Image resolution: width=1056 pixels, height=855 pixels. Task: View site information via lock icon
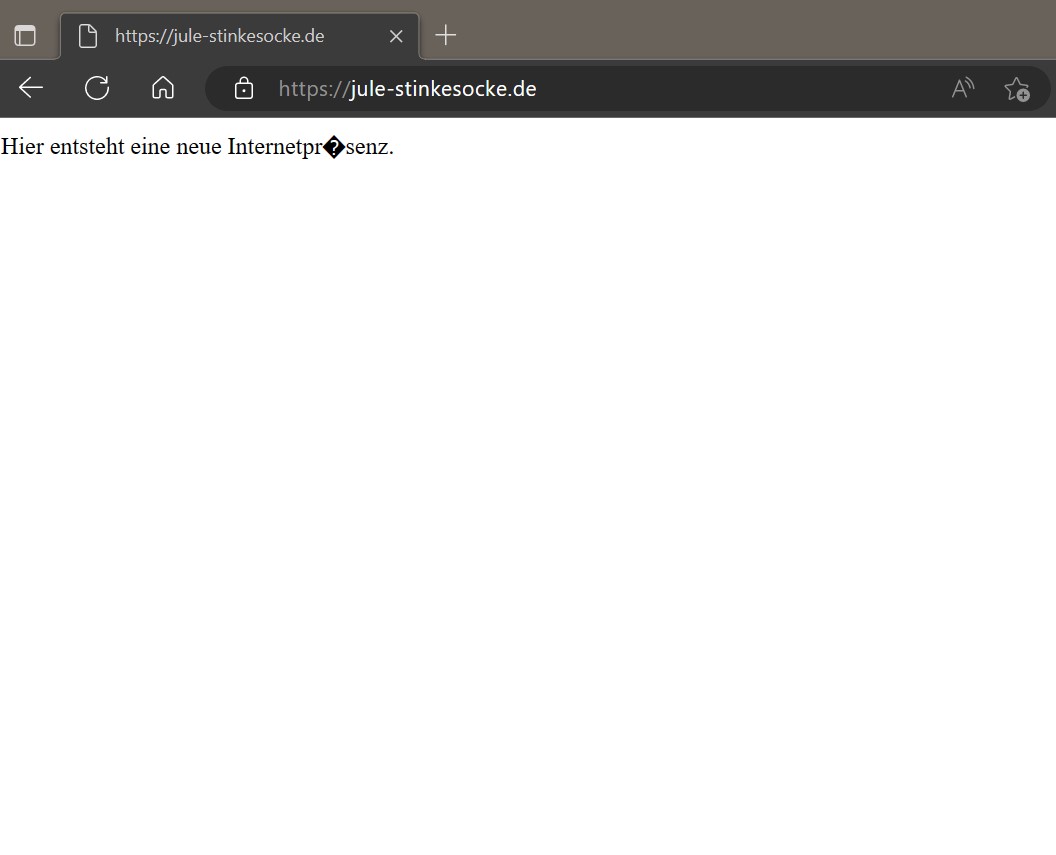(244, 88)
